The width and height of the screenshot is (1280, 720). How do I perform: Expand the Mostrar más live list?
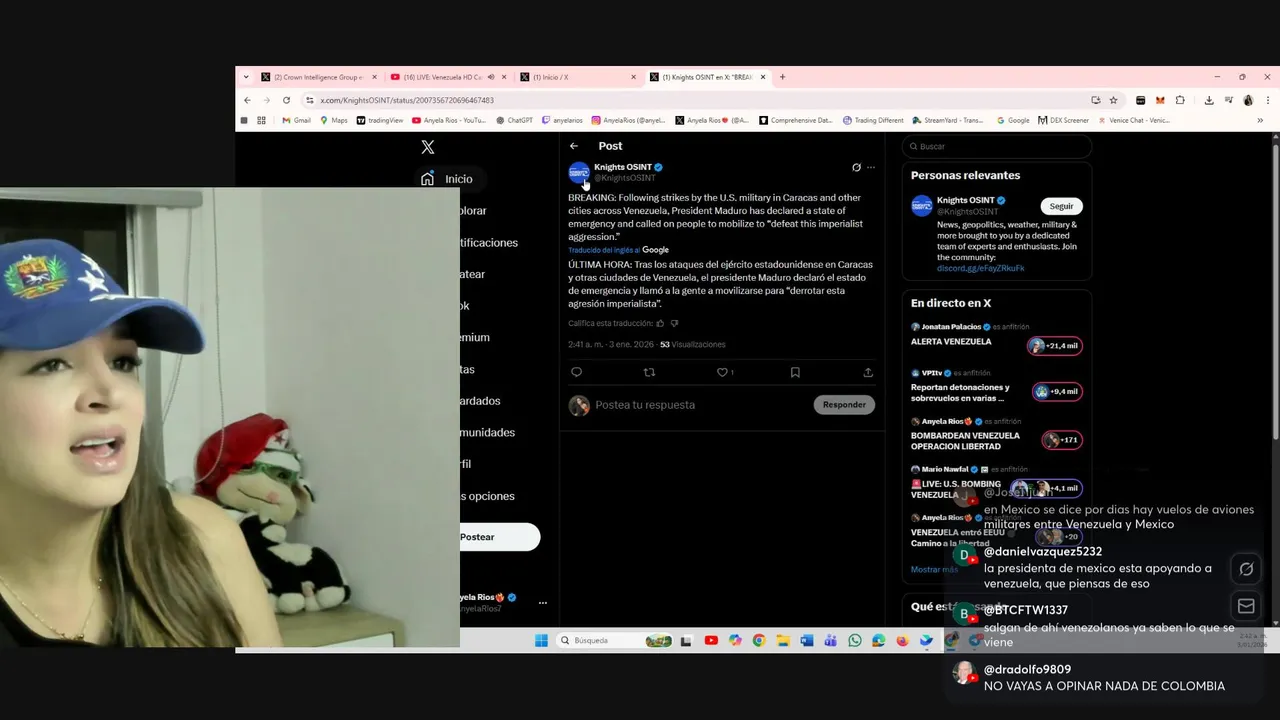[x=934, y=569]
